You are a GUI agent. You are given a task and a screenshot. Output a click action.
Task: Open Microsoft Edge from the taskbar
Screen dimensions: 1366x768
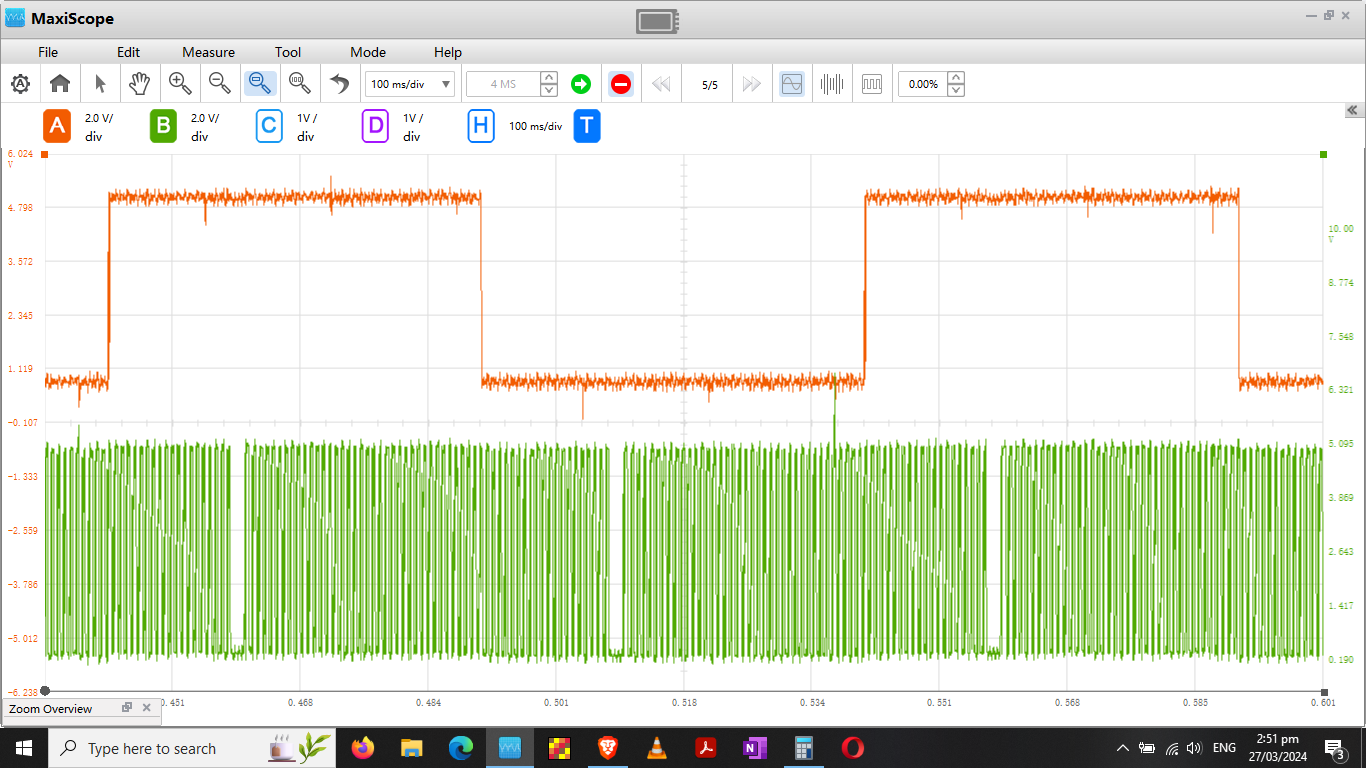point(460,748)
